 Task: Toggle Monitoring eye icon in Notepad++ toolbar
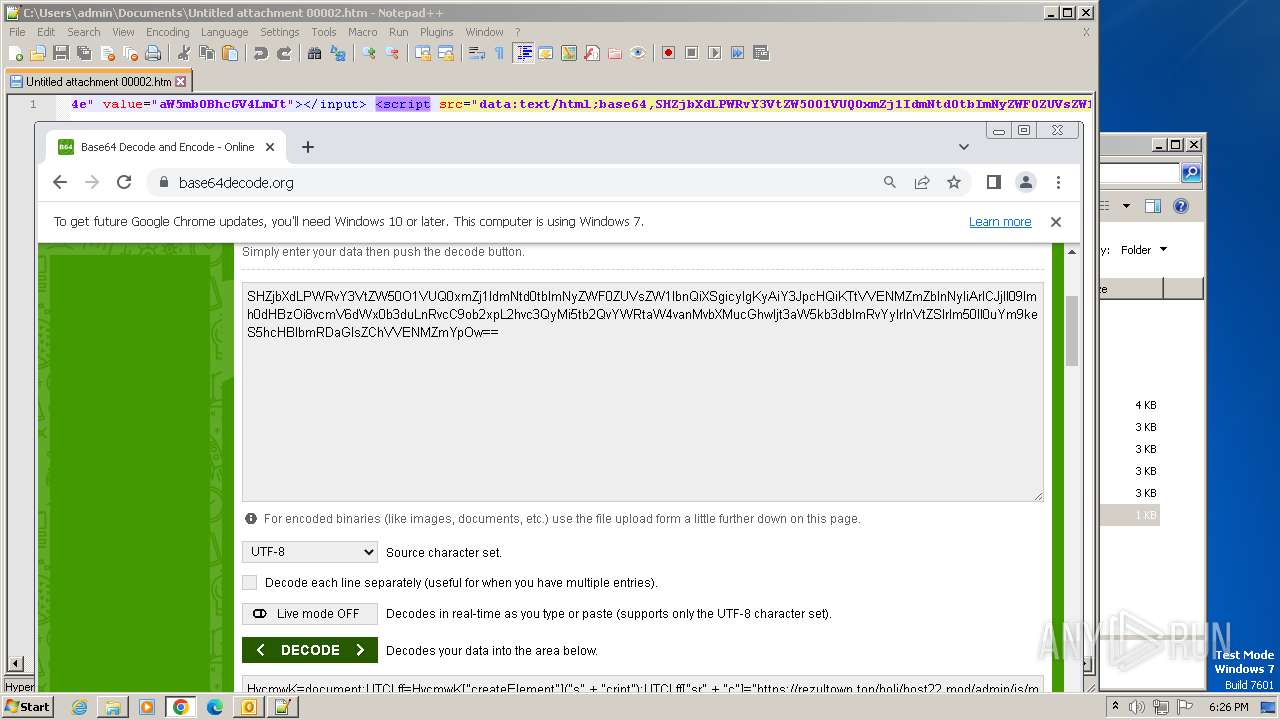click(x=637, y=53)
